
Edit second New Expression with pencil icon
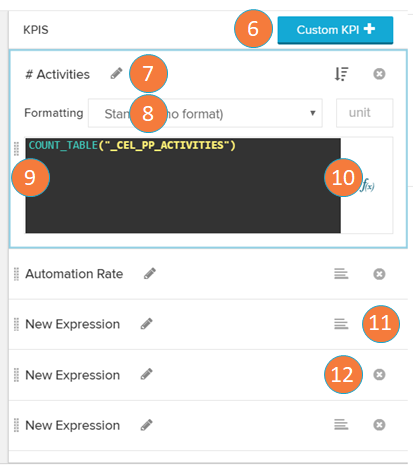pos(146,375)
